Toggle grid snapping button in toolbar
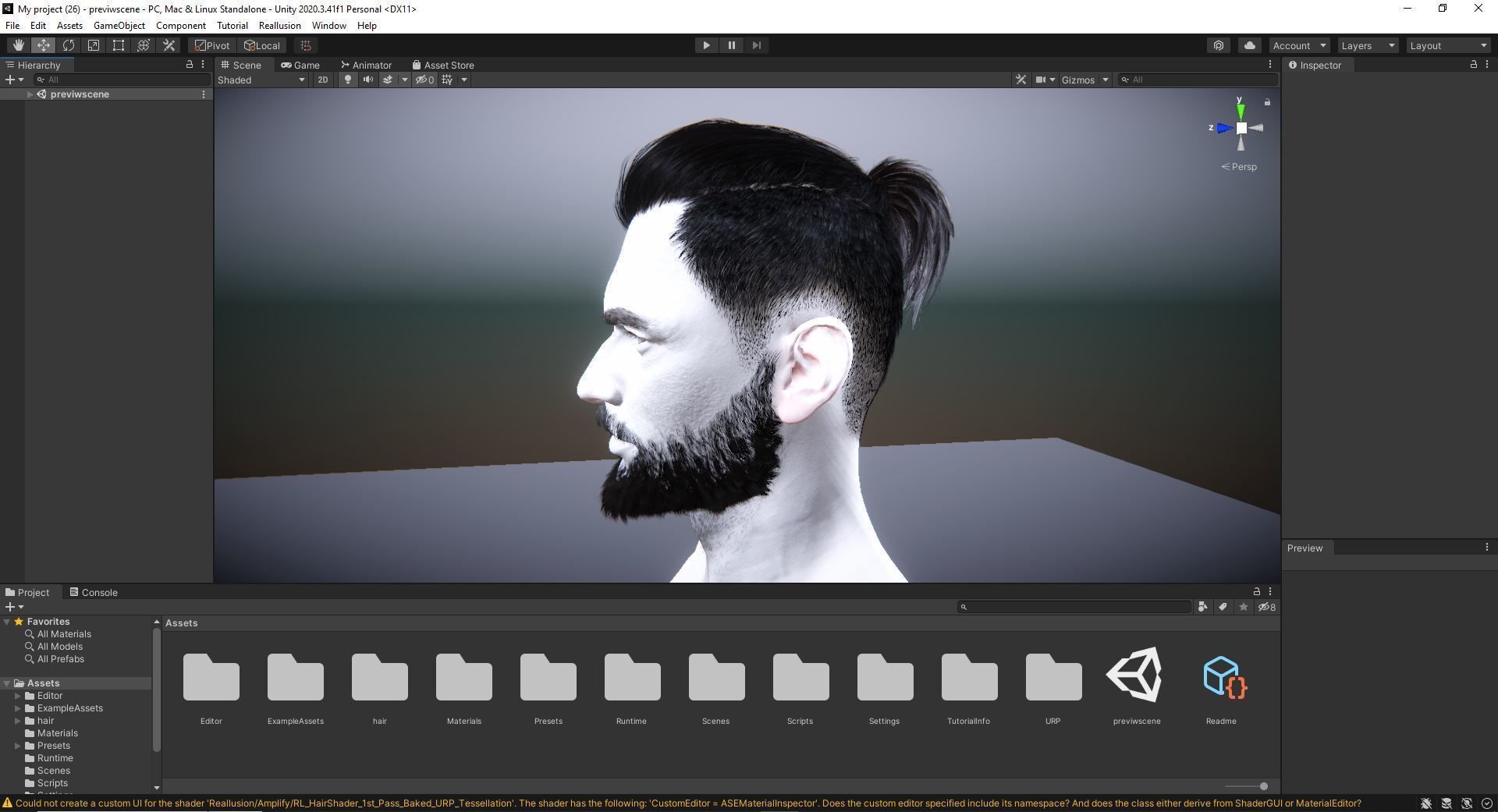The image size is (1498, 812). click(306, 45)
